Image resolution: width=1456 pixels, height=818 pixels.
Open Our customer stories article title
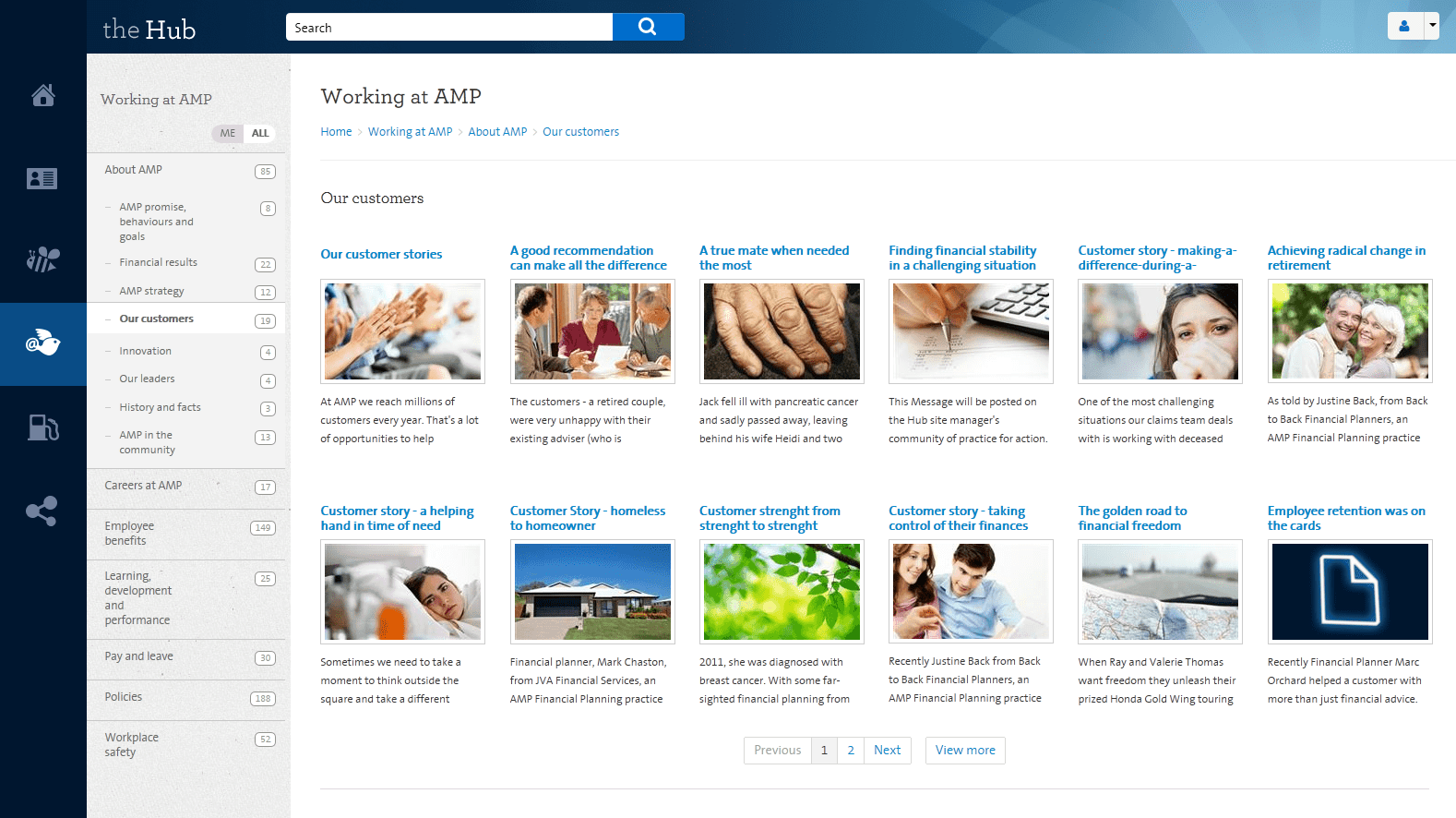[381, 254]
